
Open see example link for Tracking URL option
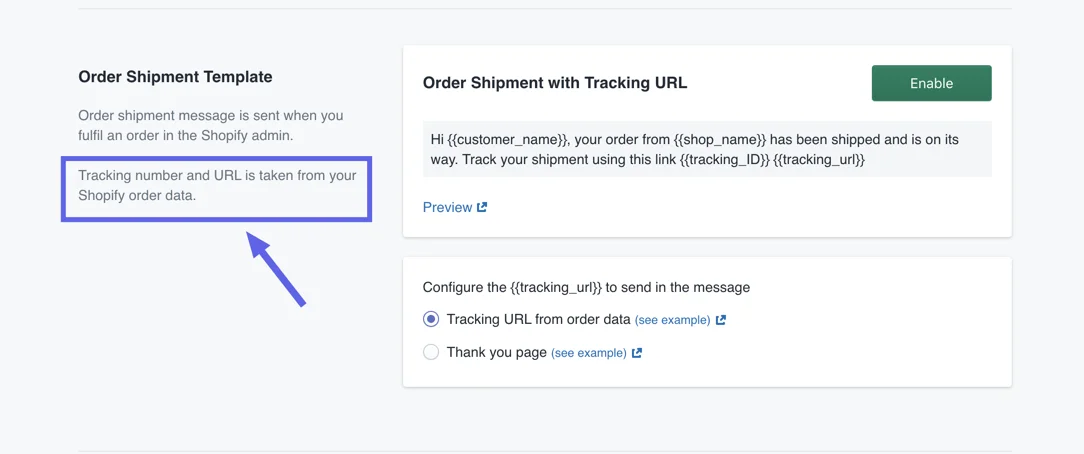(672, 320)
